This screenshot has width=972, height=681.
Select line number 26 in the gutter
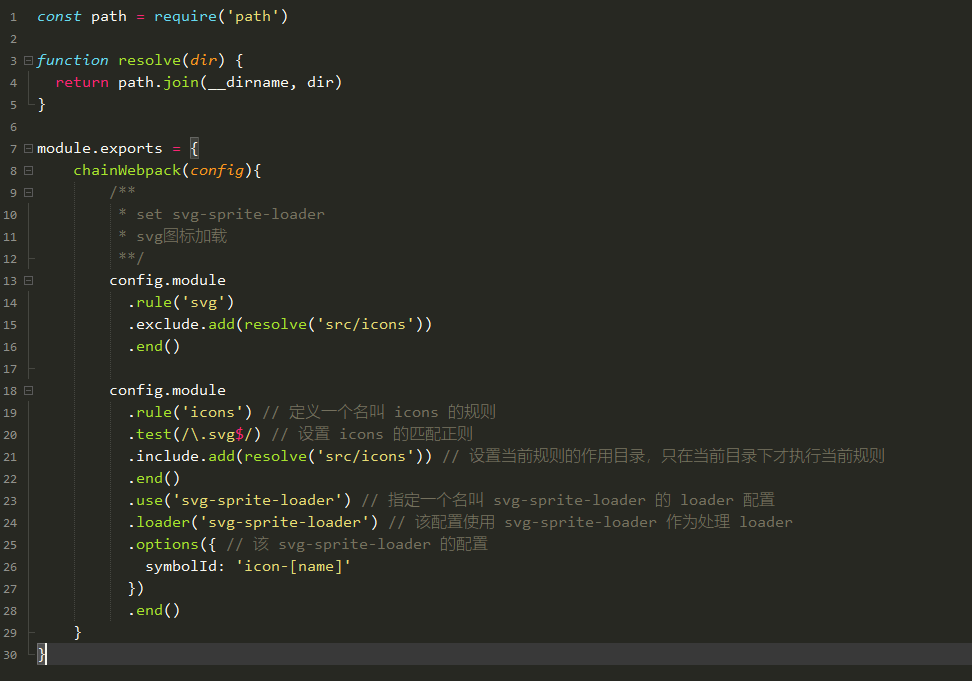(11, 567)
